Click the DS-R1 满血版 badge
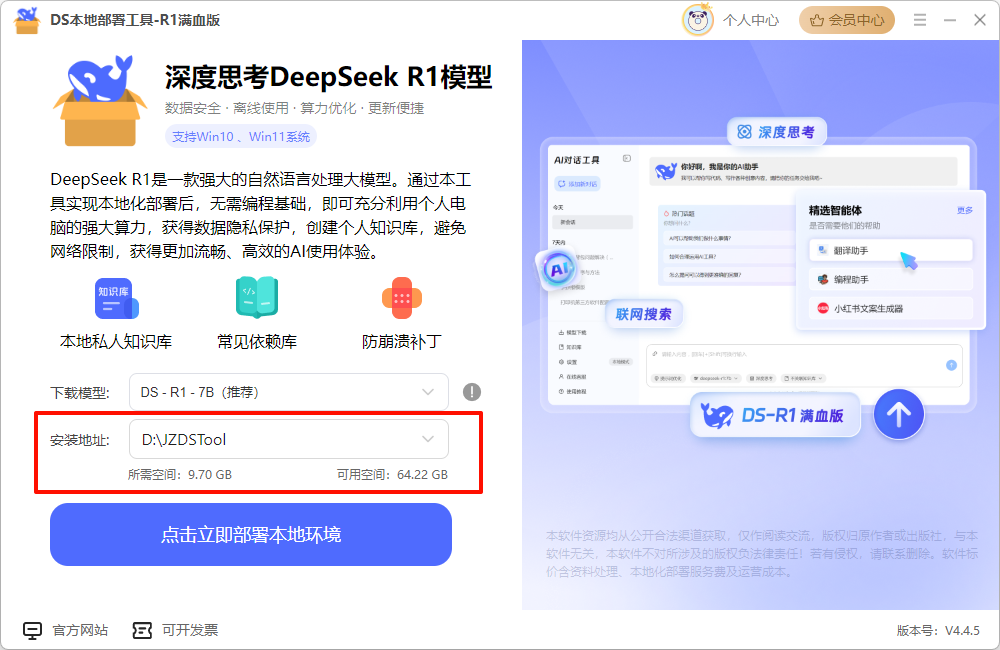The width and height of the screenshot is (1000, 650). click(x=774, y=415)
